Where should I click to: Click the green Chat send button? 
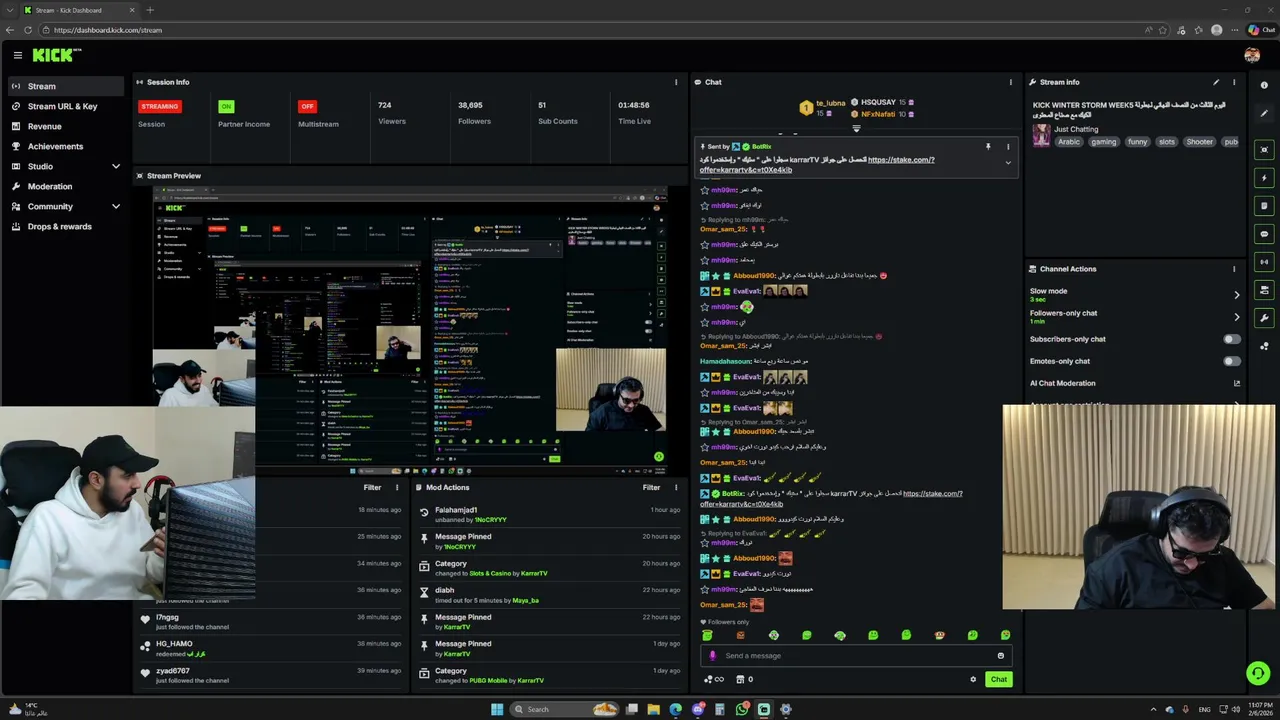click(x=999, y=680)
